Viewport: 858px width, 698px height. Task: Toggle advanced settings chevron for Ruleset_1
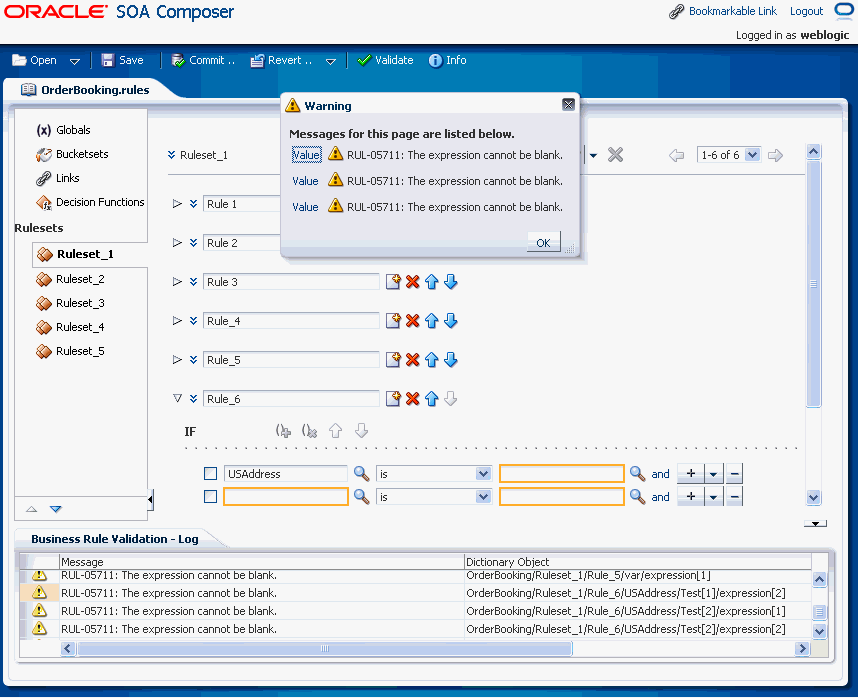point(172,155)
